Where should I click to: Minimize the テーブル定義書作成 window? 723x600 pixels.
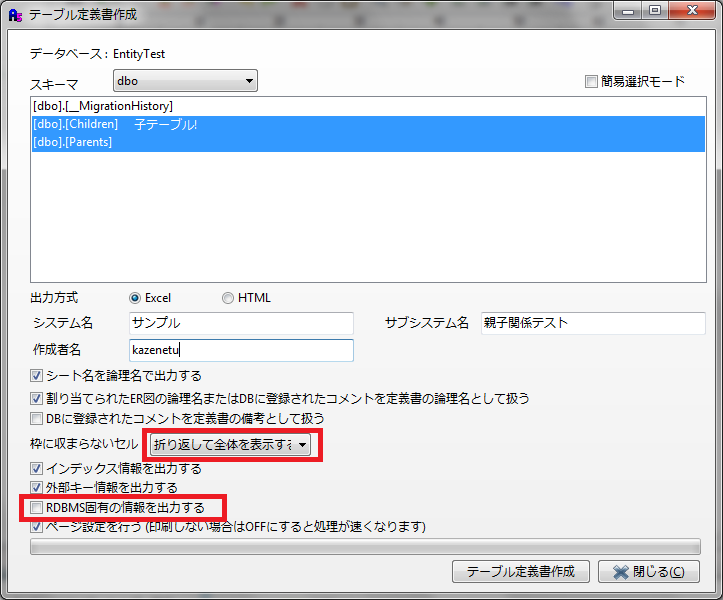click(x=628, y=11)
